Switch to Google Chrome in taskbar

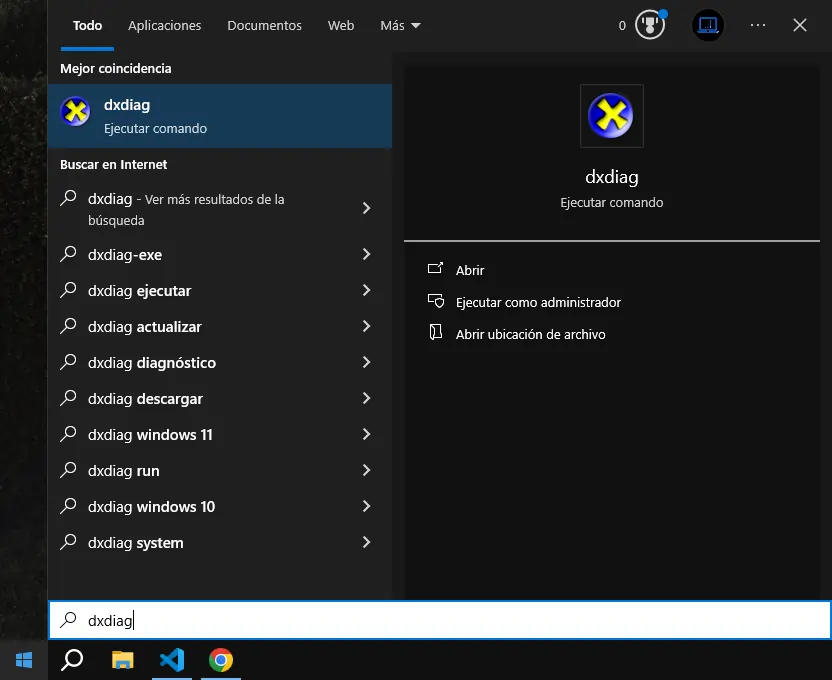click(221, 660)
